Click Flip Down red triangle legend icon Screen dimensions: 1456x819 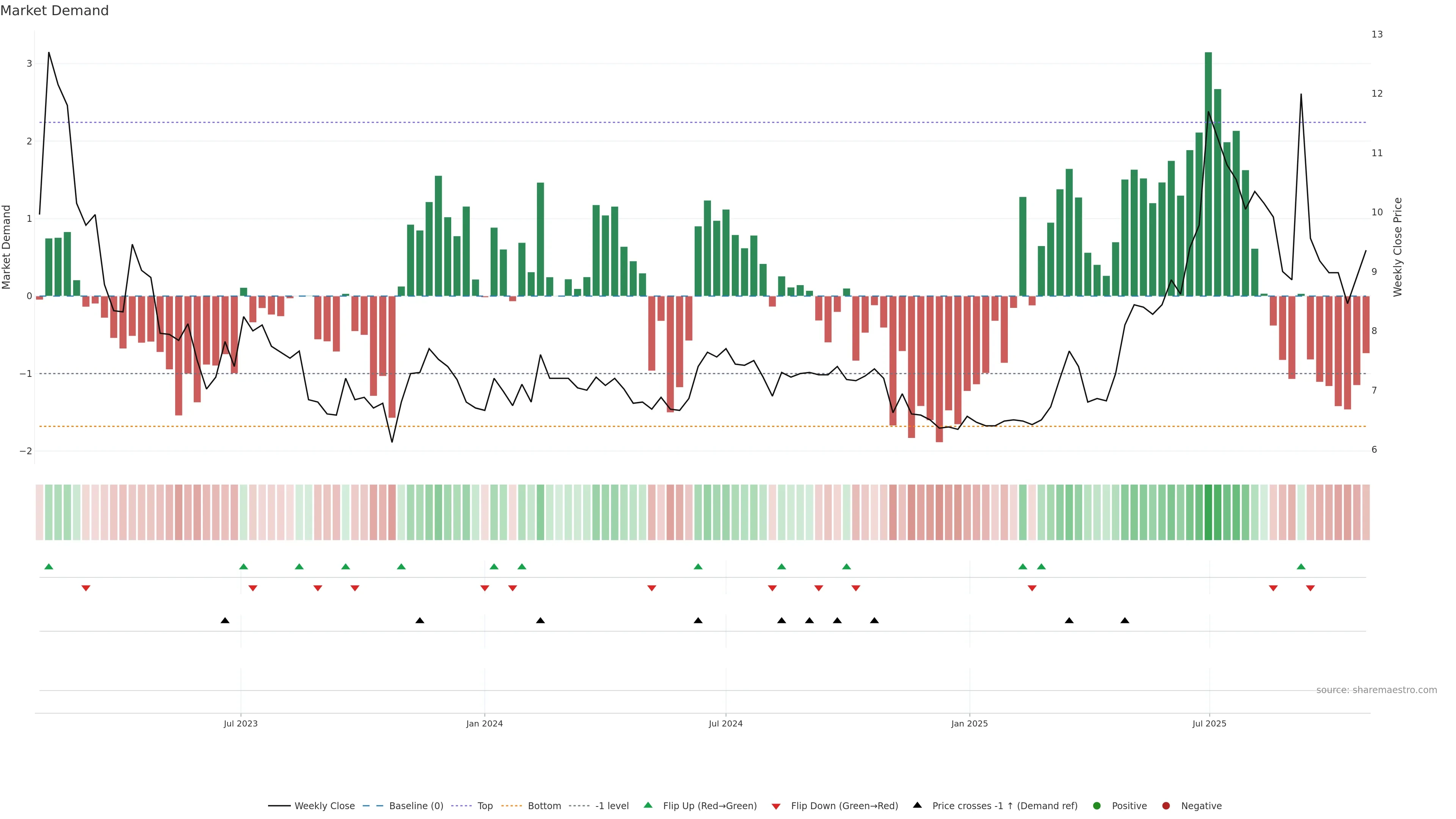coord(776,806)
